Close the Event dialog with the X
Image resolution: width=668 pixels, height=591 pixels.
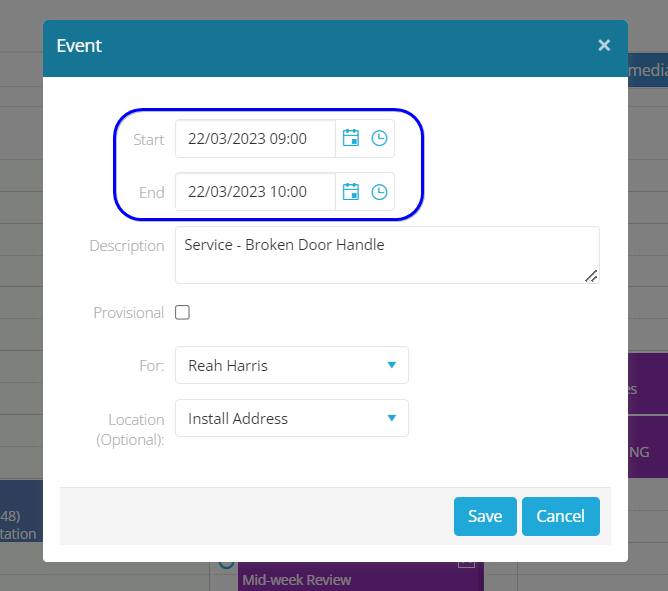point(604,45)
